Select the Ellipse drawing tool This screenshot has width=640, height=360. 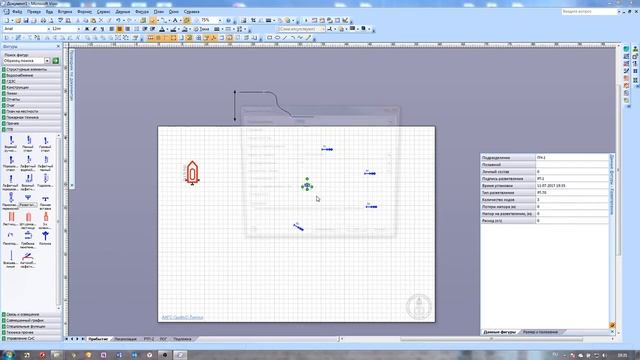click(x=277, y=38)
